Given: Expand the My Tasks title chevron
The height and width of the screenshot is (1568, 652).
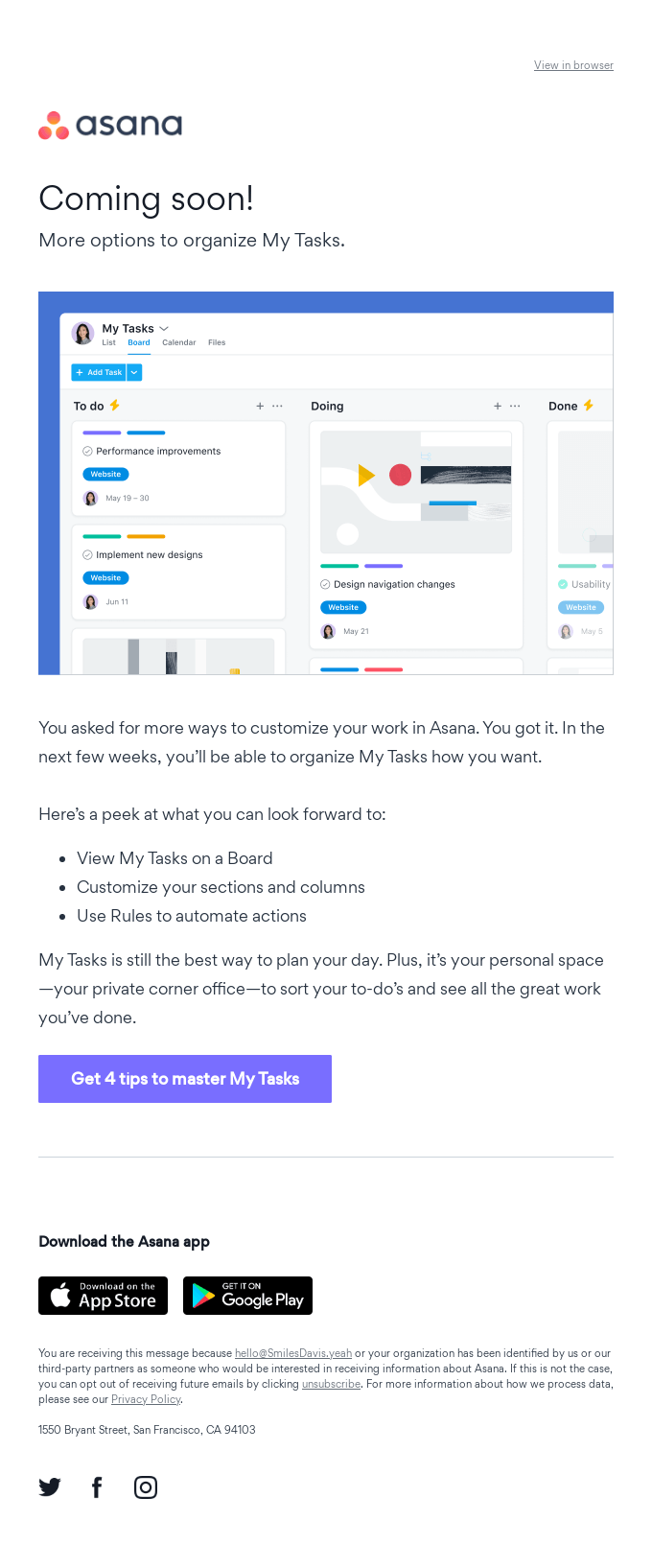Looking at the screenshot, I should point(164,329).
